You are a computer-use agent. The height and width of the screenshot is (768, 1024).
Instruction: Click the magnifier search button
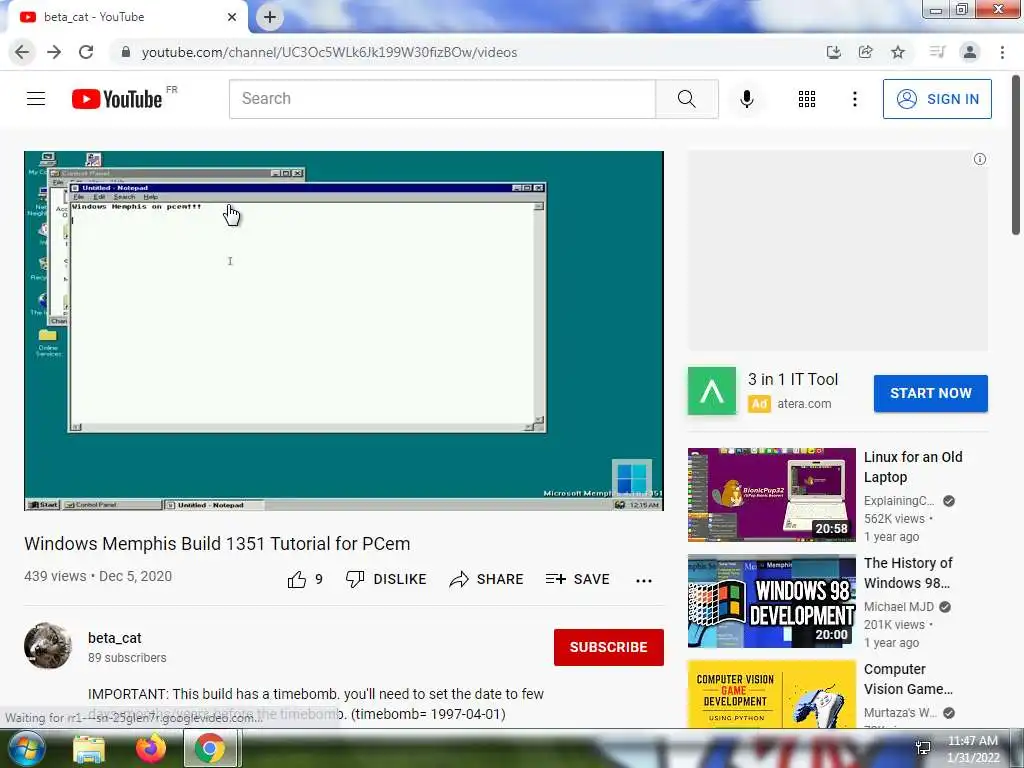pyautogui.click(x=686, y=99)
